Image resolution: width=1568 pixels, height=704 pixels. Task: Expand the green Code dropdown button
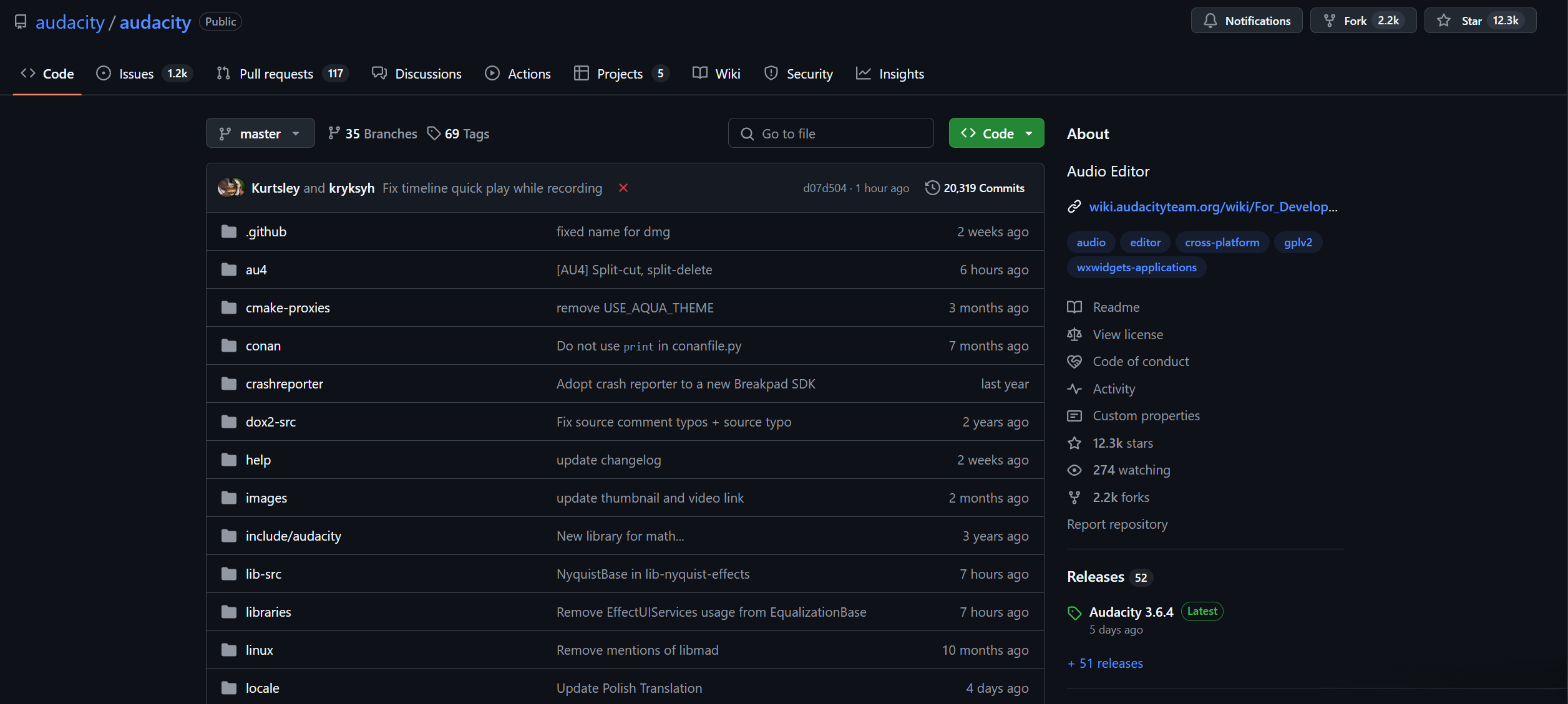click(996, 133)
